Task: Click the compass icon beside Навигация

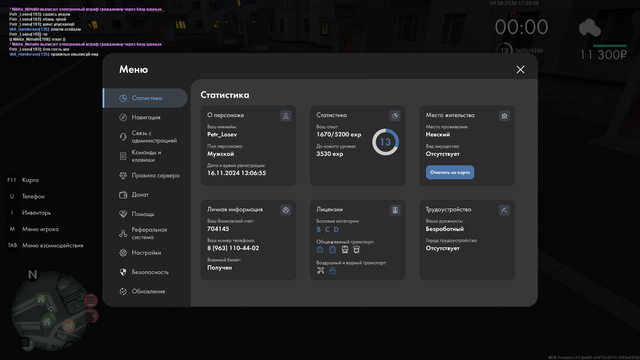Action: [123, 118]
